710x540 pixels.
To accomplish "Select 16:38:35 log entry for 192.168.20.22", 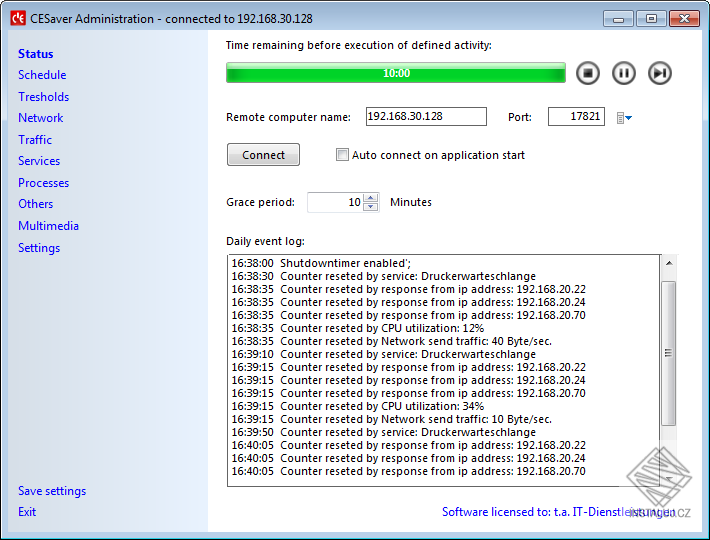I will tap(408, 289).
